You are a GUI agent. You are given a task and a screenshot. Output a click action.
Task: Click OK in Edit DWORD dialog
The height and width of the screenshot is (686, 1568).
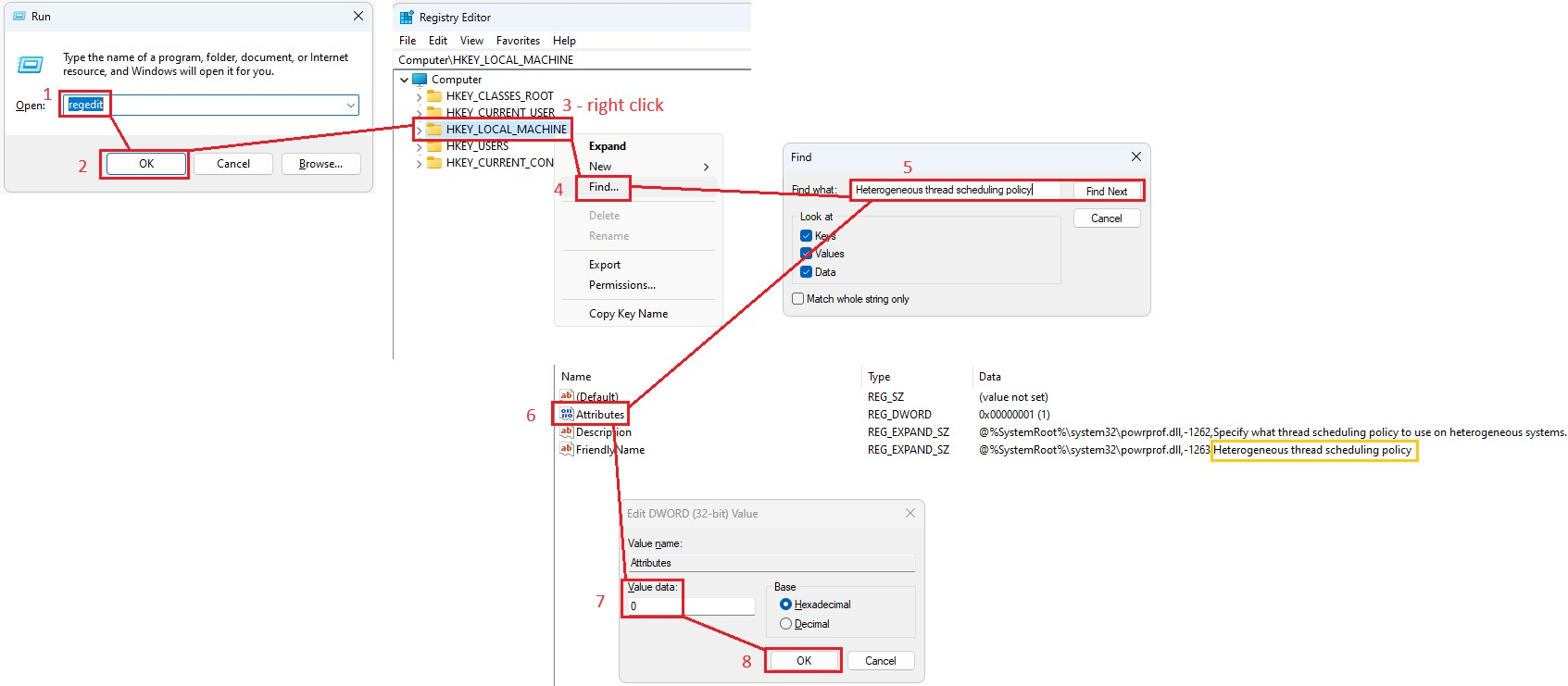[804, 661]
